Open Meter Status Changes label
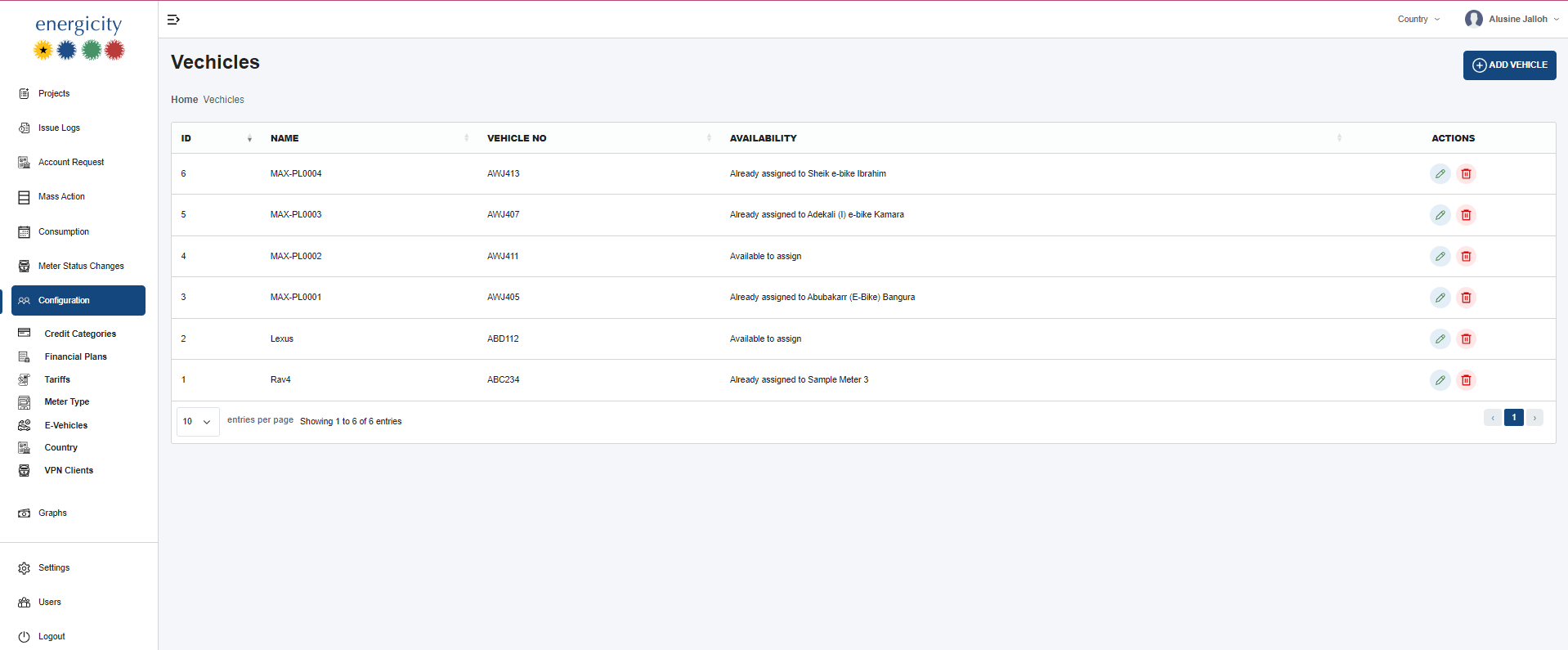Screen dimensions: 1568x650 [x=81, y=266]
